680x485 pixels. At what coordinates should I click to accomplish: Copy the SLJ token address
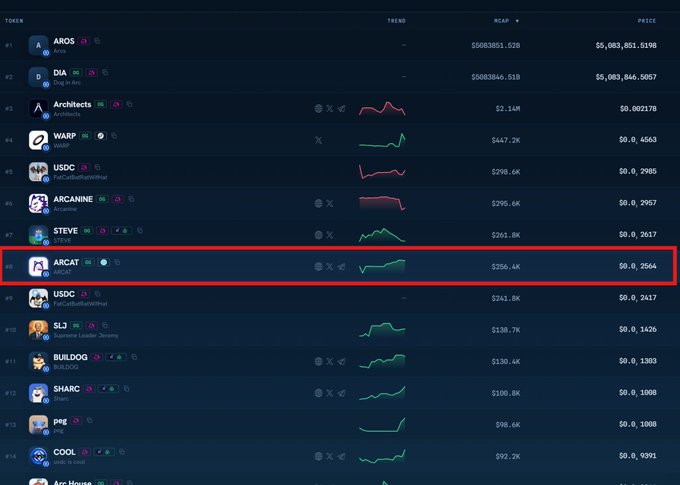[x=105, y=325]
